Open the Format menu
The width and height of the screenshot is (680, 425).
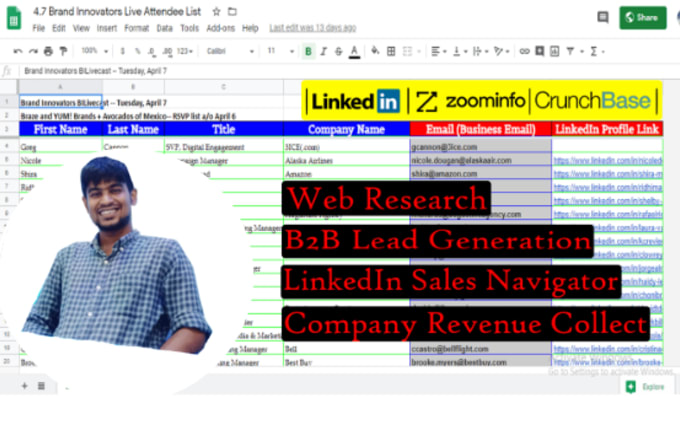tap(137, 28)
